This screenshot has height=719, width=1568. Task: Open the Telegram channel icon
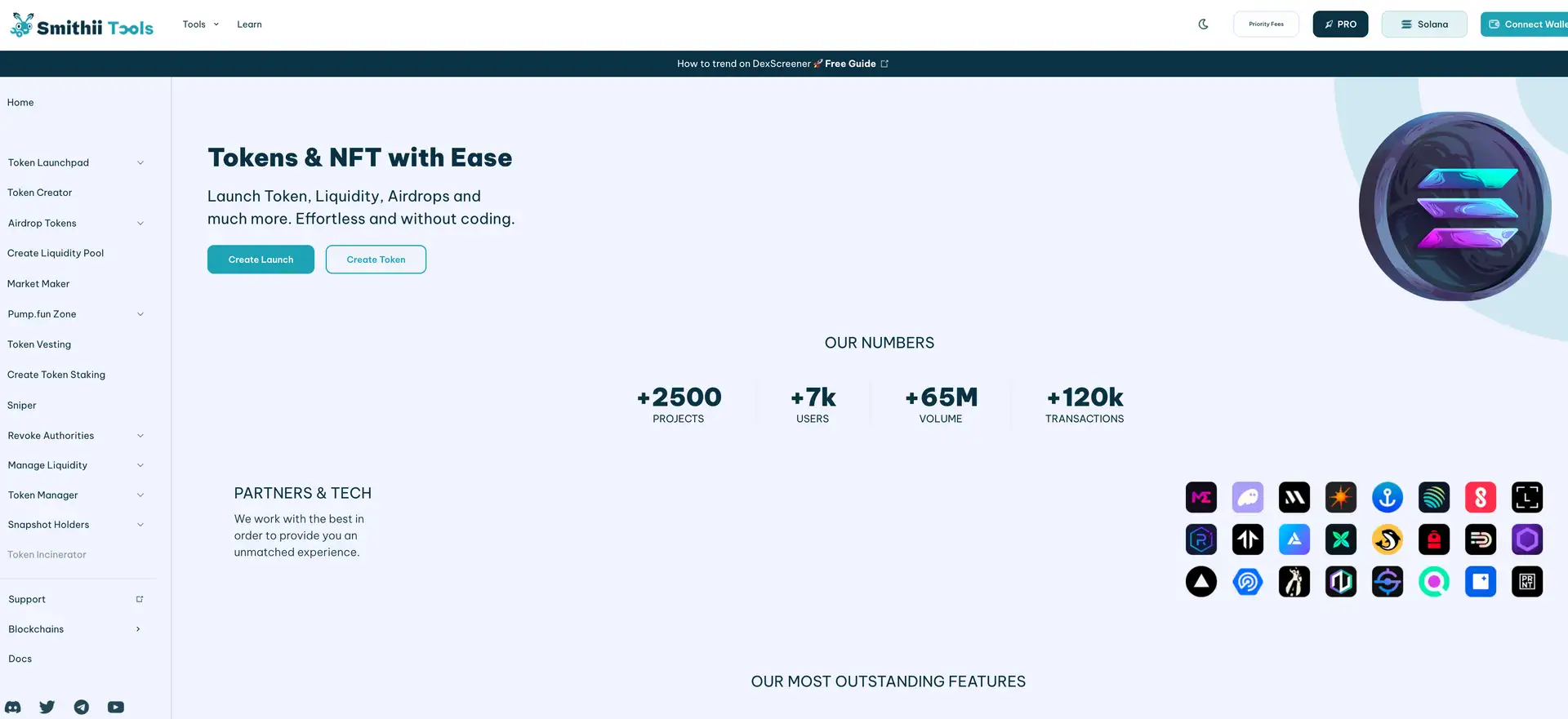[82, 707]
